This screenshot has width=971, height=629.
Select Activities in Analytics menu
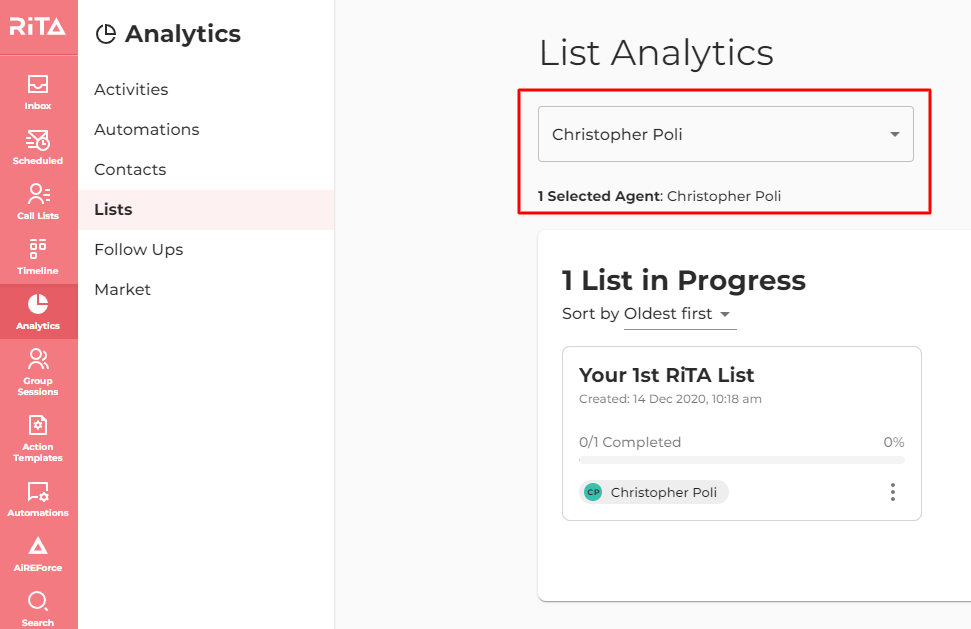(x=131, y=90)
